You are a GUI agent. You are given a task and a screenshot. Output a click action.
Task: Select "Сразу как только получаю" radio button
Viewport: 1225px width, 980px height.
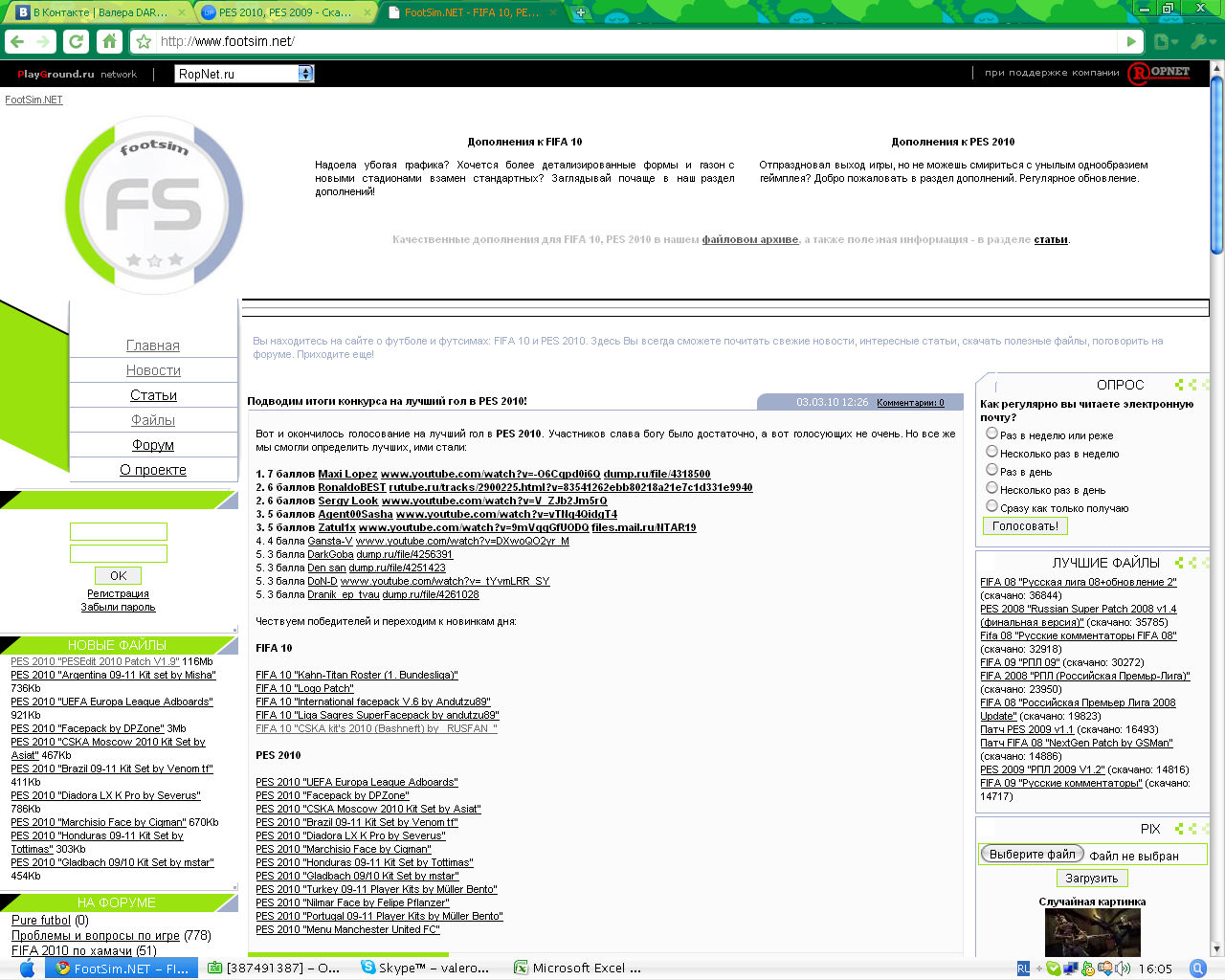pos(991,506)
